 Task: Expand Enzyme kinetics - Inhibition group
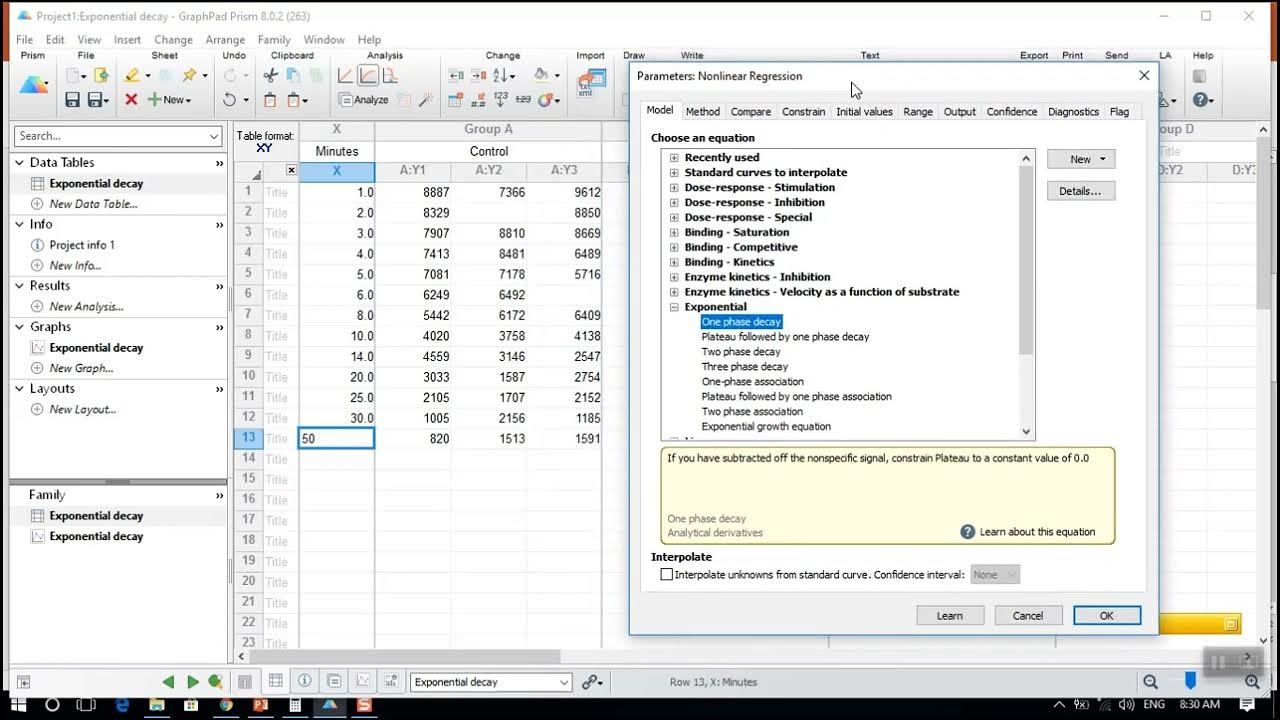coord(674,277)
